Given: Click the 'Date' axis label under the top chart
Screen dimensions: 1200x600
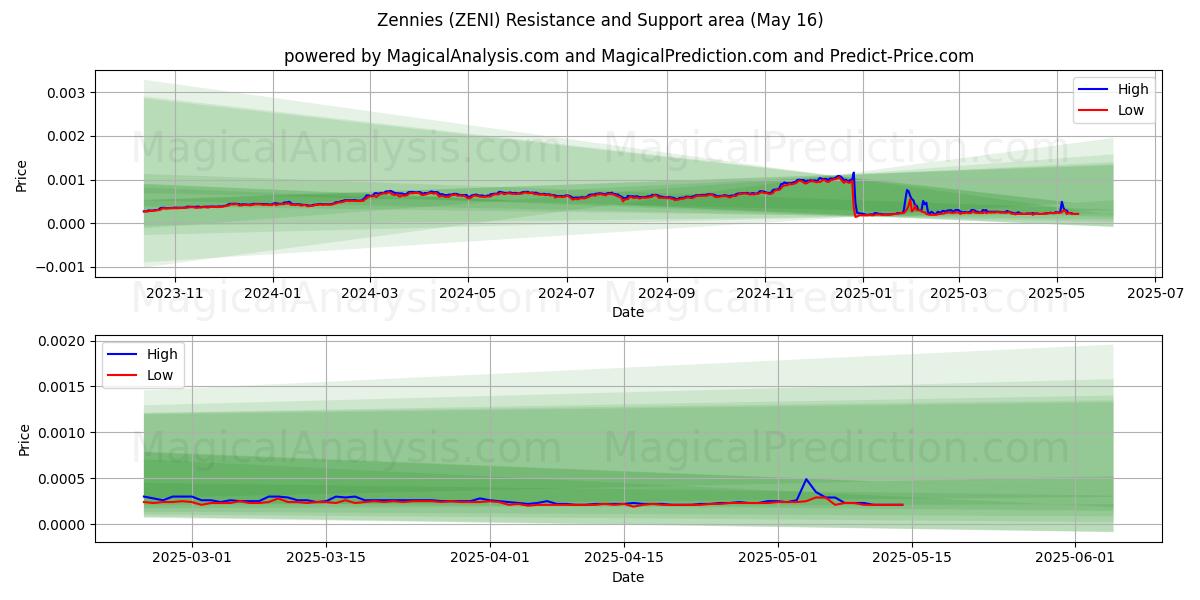Looking at the screenshot, I should (628, 313).
